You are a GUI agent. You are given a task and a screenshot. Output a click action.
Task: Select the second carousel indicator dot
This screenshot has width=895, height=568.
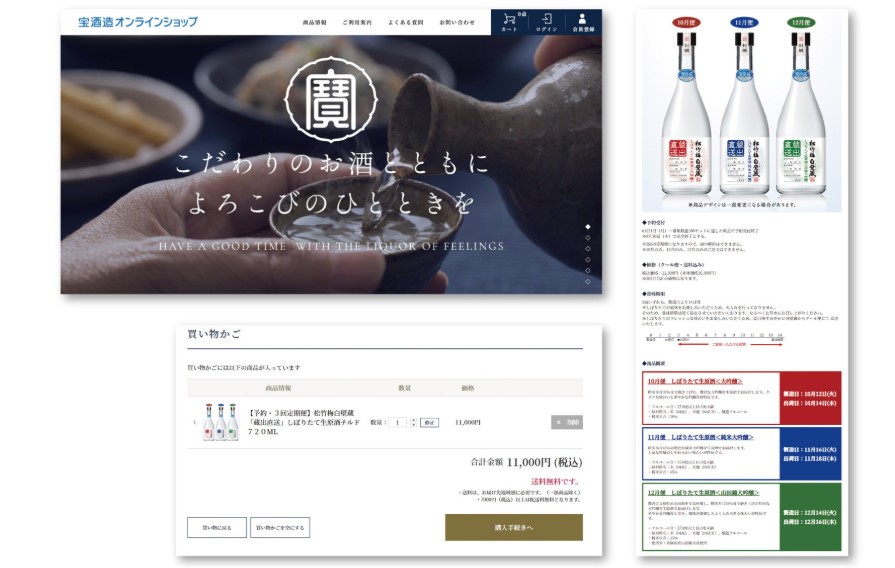[x=587, y=237]
